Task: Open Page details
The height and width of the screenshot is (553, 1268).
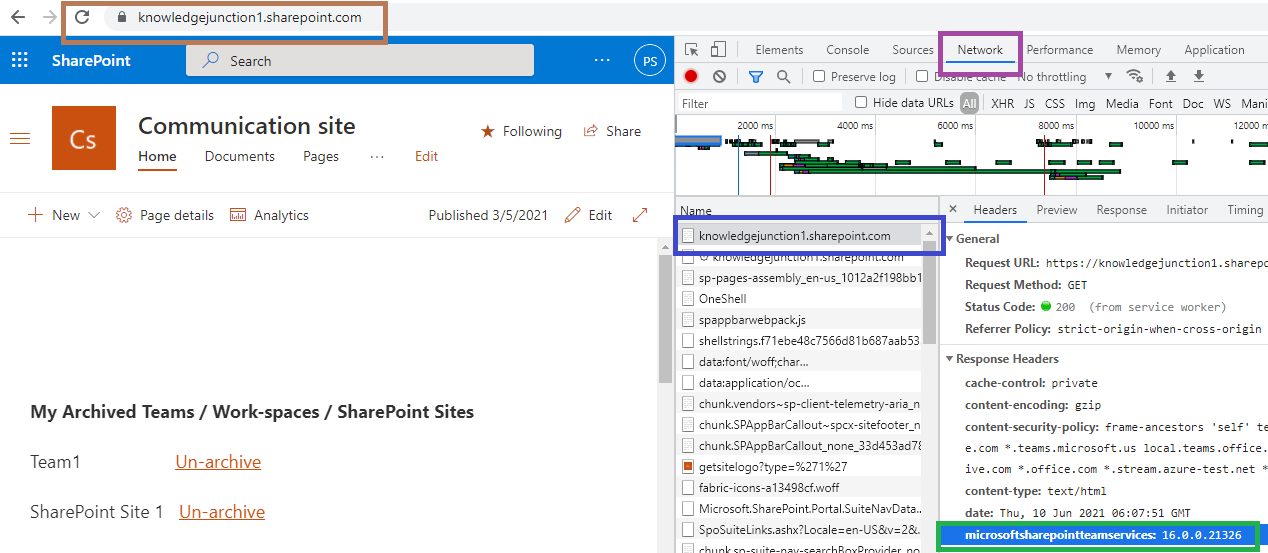Action: 165,215
